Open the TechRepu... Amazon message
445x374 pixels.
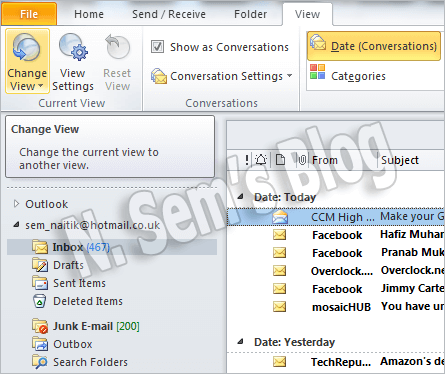(336, 362)
